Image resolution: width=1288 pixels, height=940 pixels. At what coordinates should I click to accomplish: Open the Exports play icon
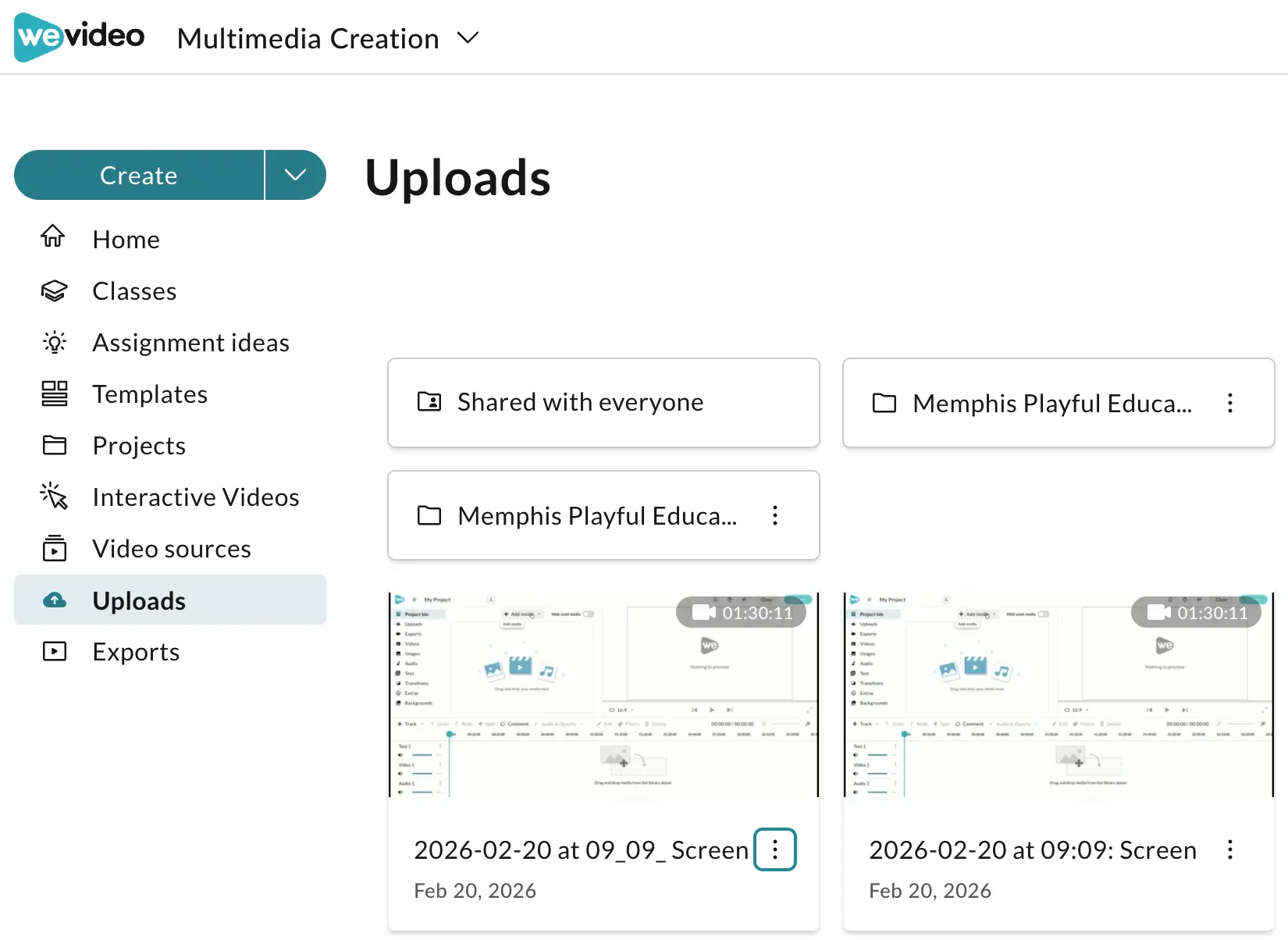point(54,651)
